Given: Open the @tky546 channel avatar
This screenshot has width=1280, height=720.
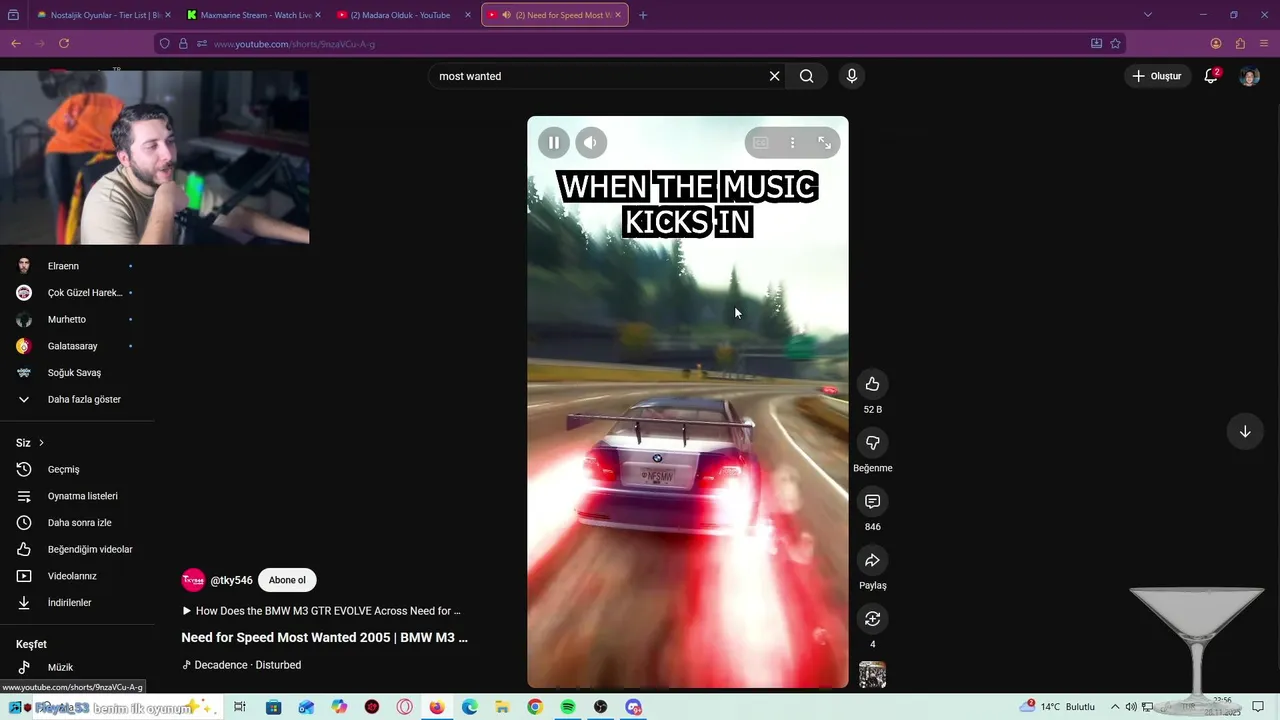Looking at the screenshot, I should coord(193,580).
